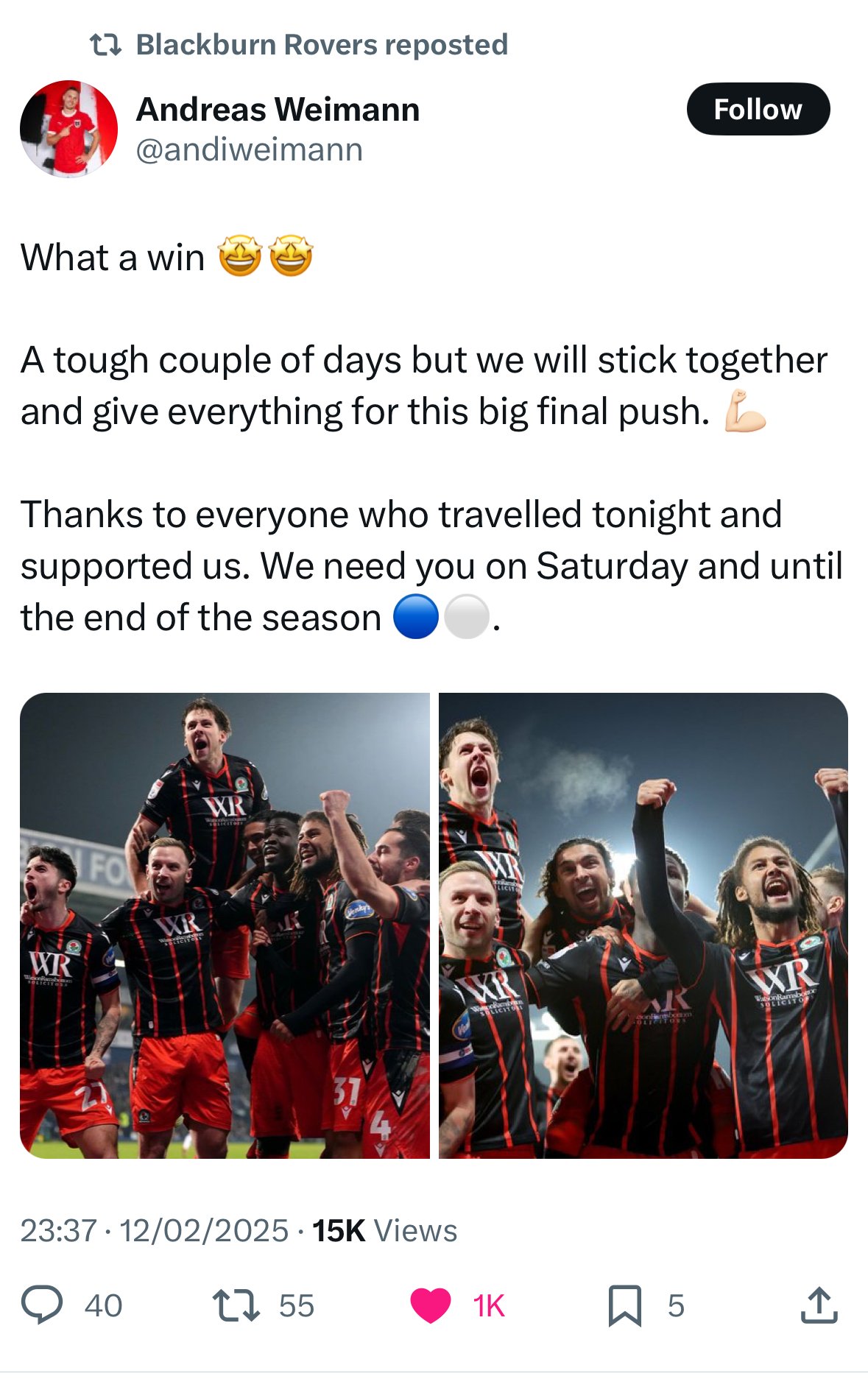Follow Andreas Weimann
Image resolution: width=868 pixels, height=1390 pixels.
tap(758, 109)
